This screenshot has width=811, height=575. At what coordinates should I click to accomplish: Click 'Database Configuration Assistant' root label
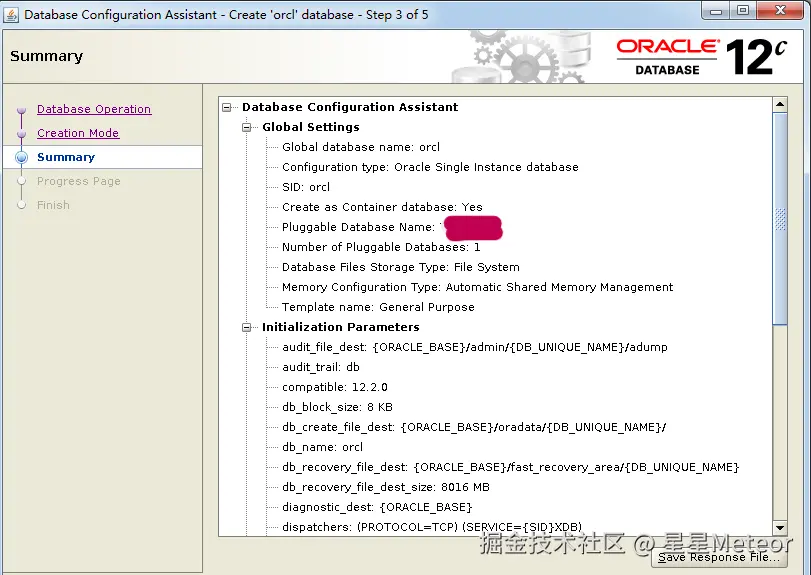pos(350,107)
